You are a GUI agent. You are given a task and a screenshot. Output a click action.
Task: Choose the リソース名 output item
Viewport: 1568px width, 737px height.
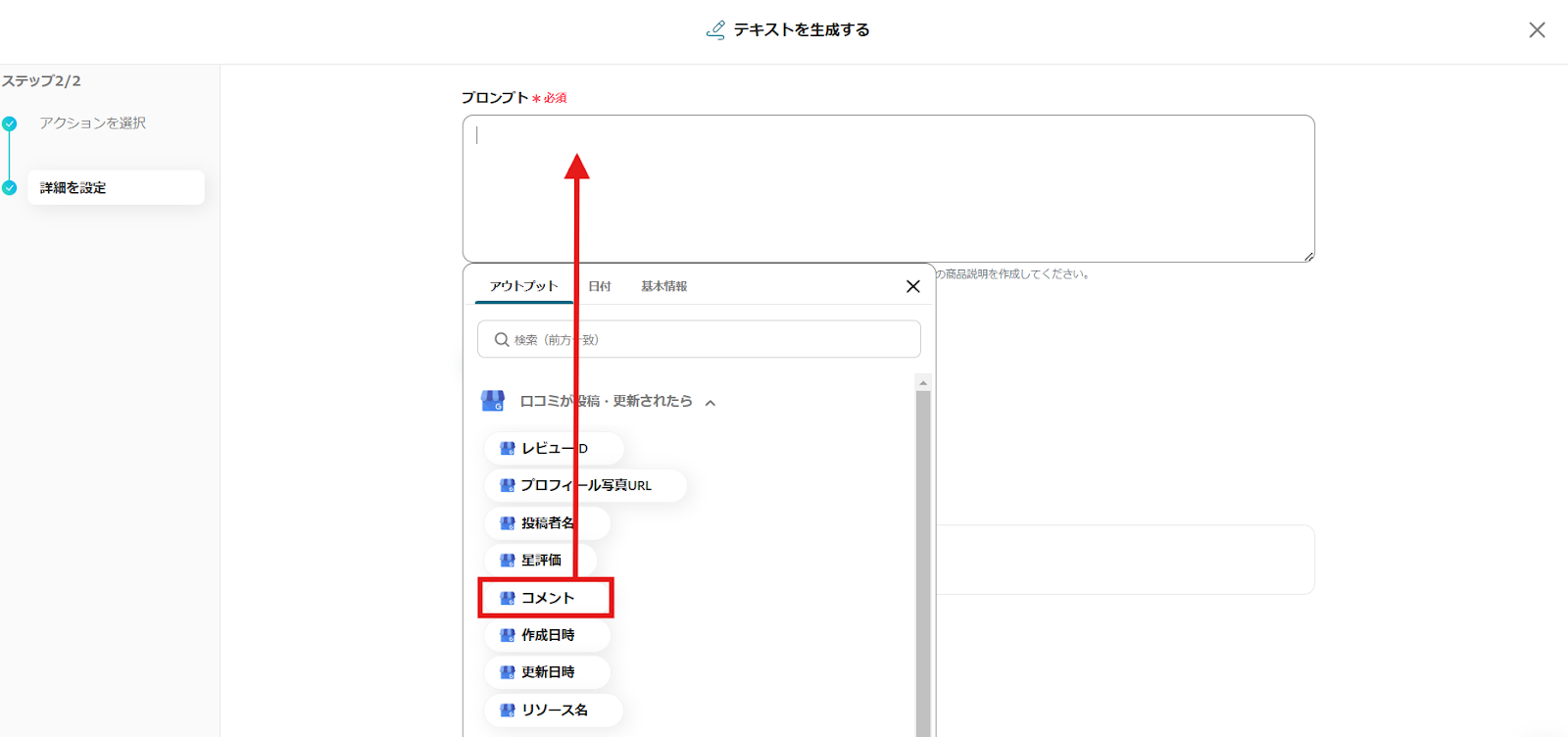pyautogui.click(x=553, y=710)
